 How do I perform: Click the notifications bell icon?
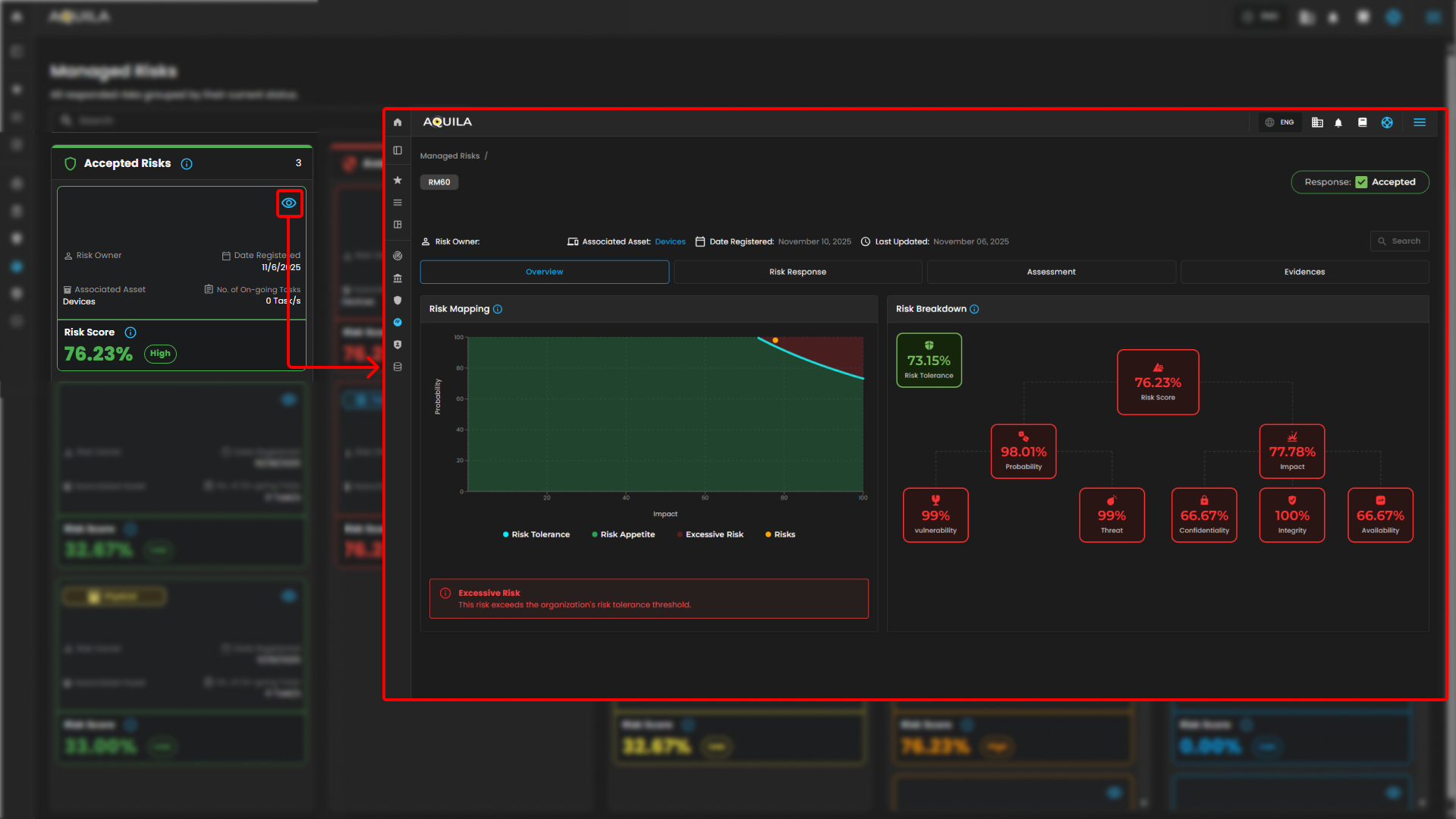point(1338,122)
